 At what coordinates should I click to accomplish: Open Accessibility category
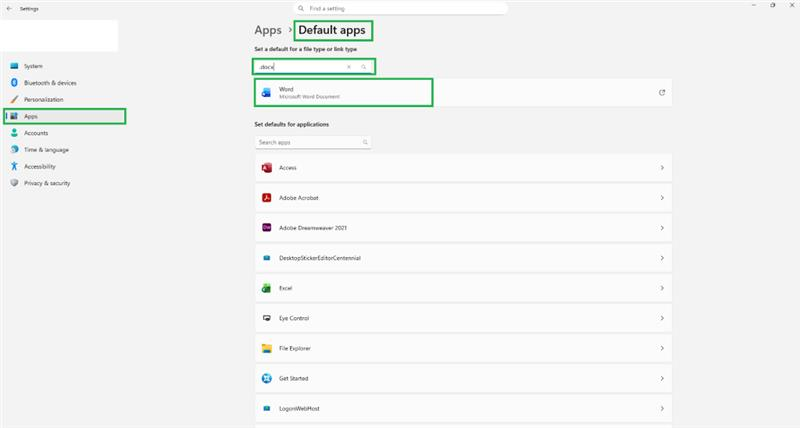pos(64,166)
